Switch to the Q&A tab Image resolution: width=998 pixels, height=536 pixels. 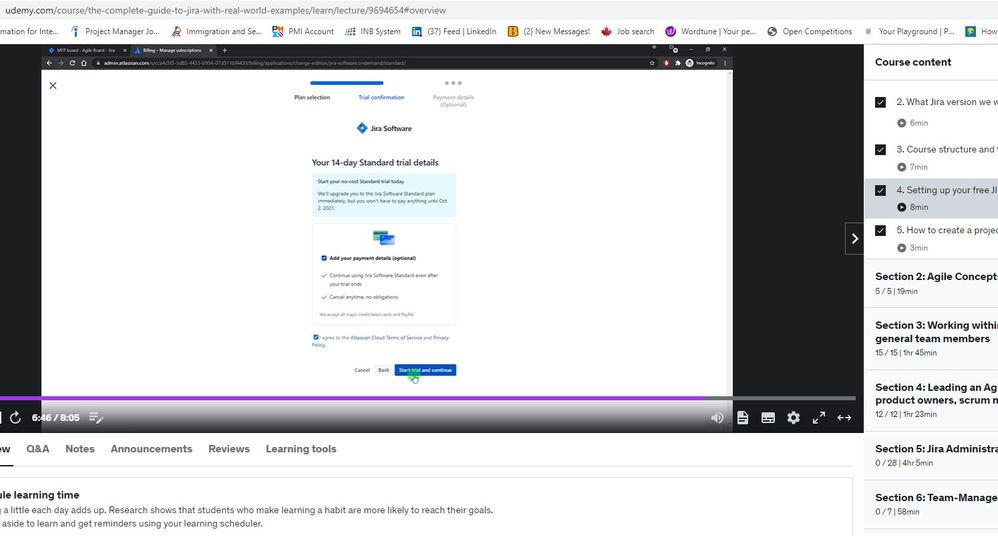pyautogui.click(x=38, y=449)
